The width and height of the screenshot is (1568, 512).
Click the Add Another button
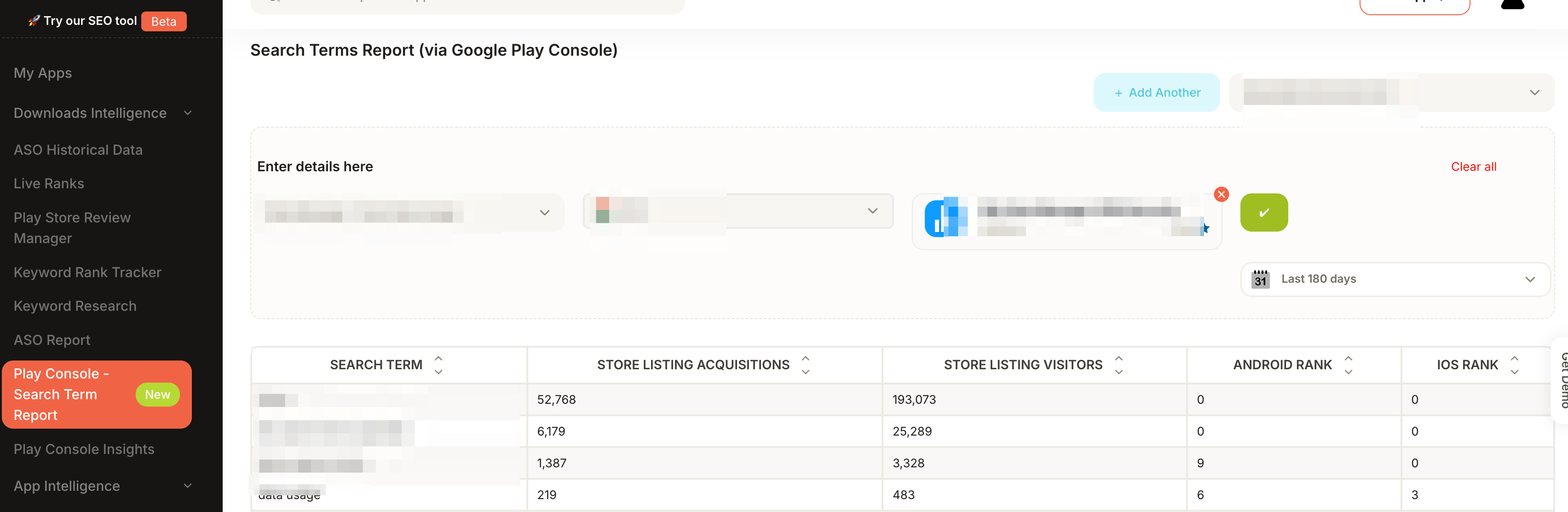point(1157,93)
